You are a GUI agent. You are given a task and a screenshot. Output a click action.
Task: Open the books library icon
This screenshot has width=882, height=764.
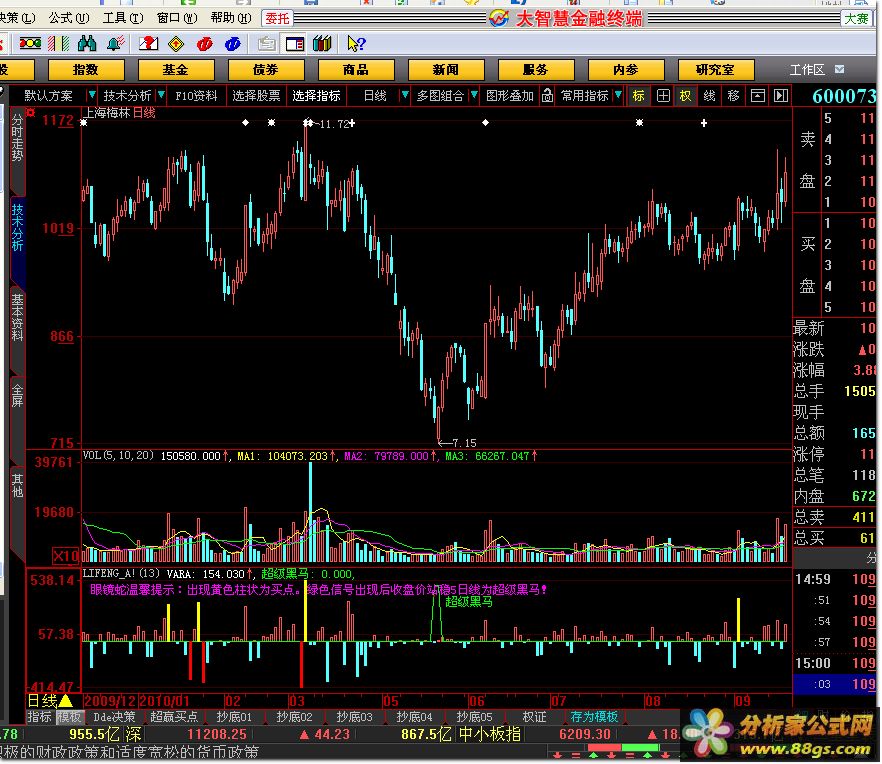[322, 43]
